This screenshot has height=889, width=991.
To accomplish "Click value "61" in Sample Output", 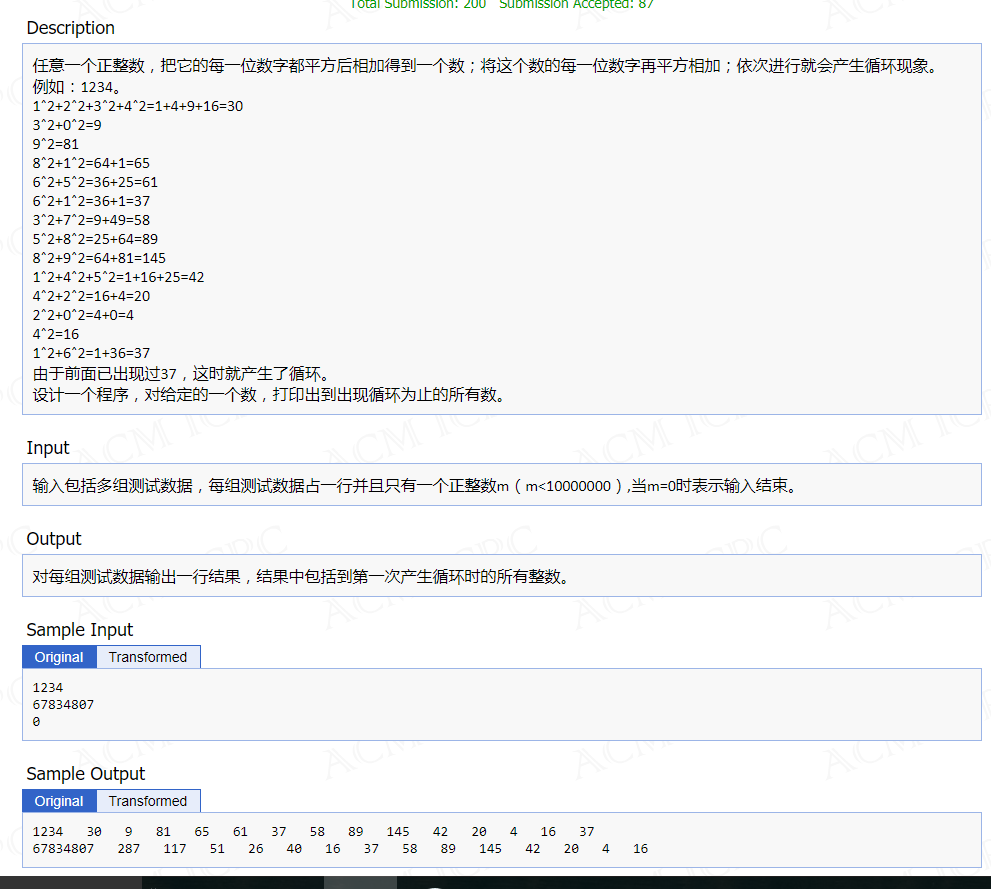I will pos(240,832).
